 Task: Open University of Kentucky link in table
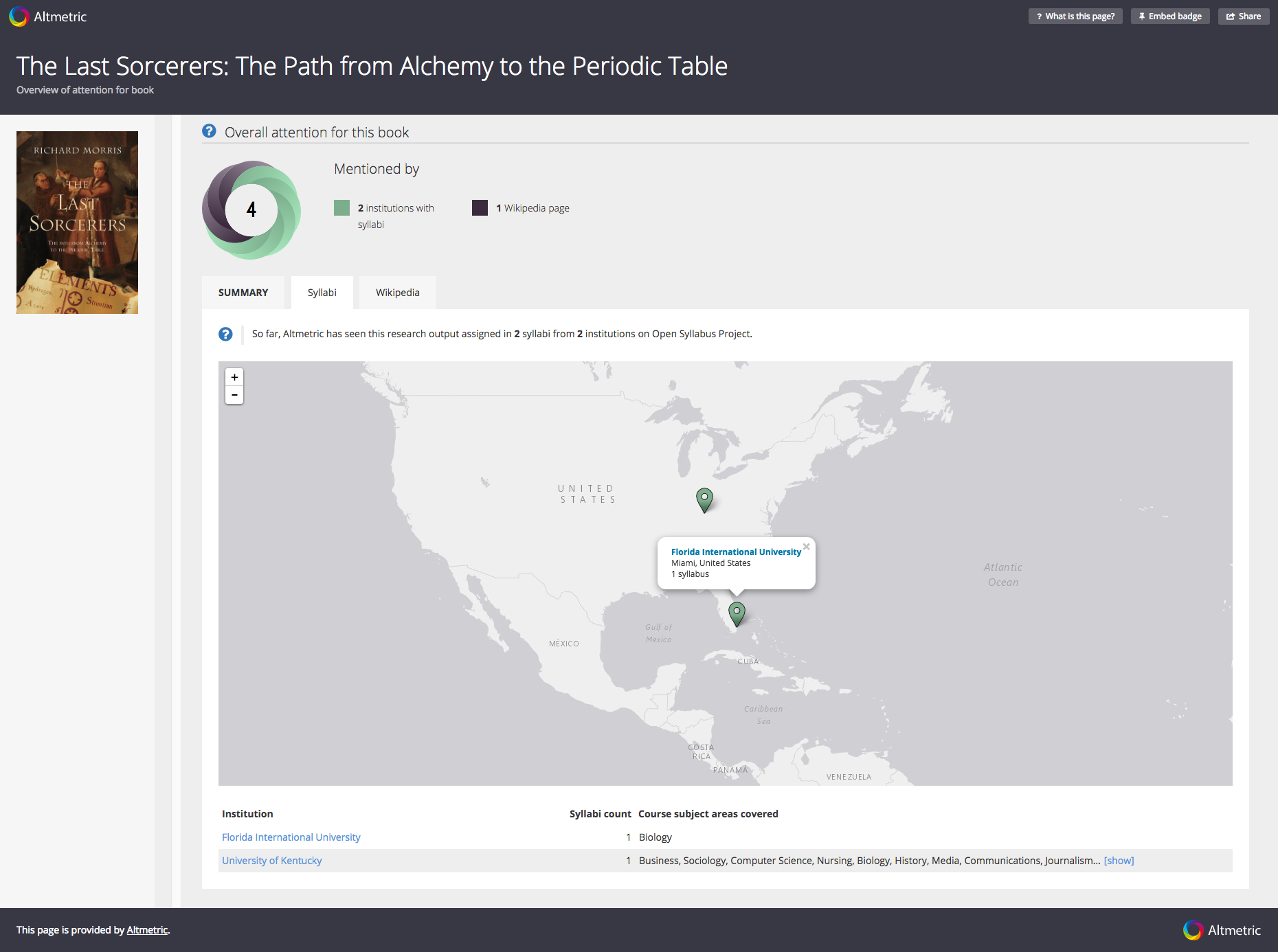(x=272, y=861)
